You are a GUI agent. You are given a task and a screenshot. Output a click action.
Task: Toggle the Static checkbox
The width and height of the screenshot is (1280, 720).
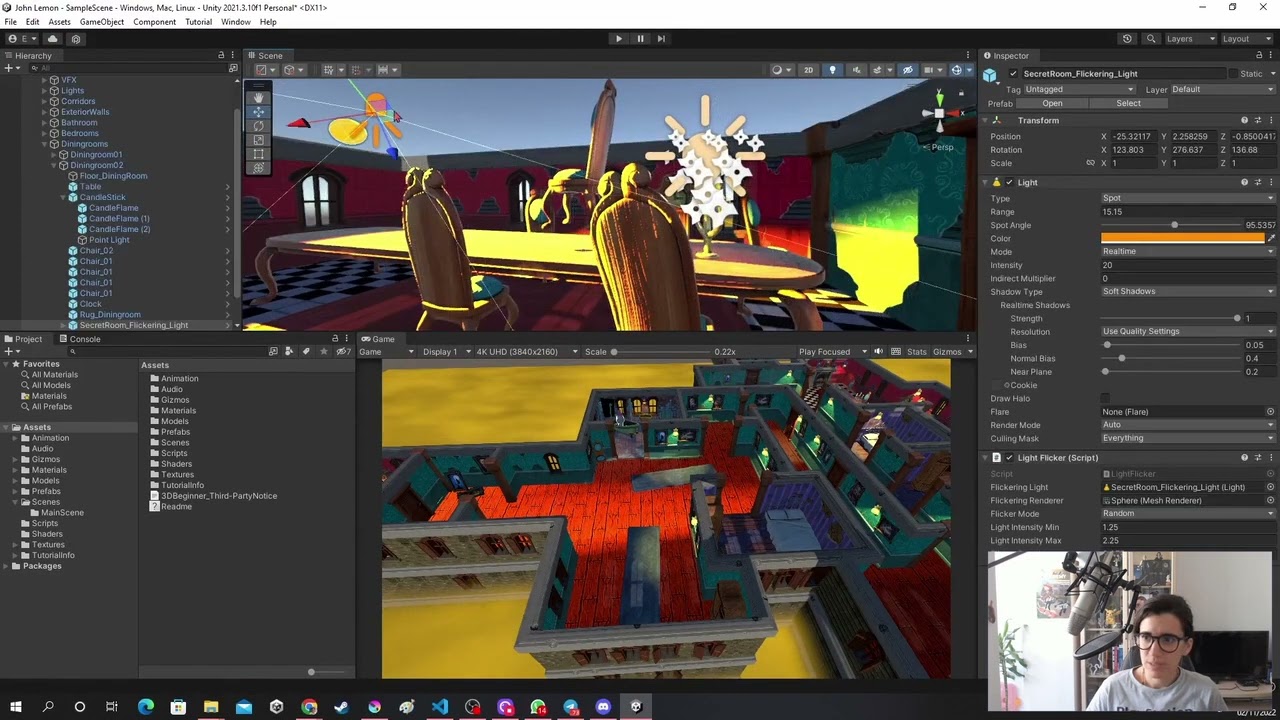(1232, 74)
